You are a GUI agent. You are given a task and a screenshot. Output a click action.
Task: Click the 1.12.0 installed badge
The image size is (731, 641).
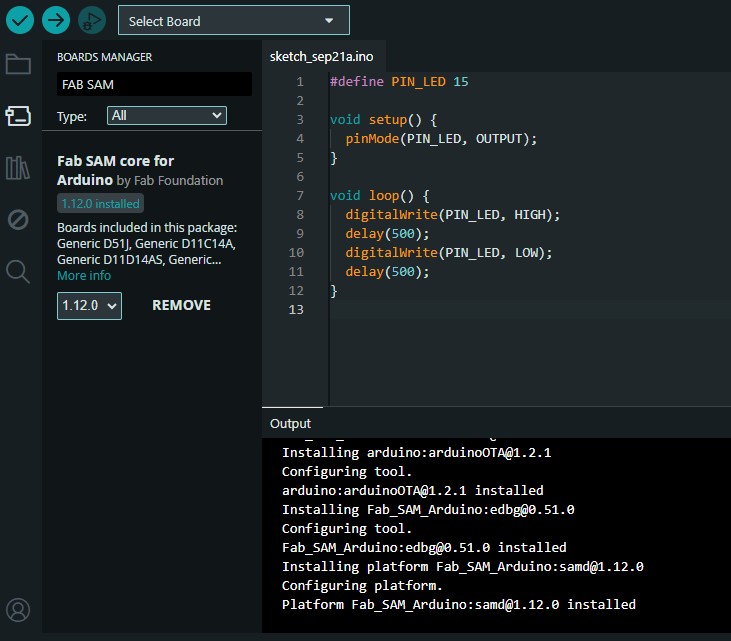(100, 204)
